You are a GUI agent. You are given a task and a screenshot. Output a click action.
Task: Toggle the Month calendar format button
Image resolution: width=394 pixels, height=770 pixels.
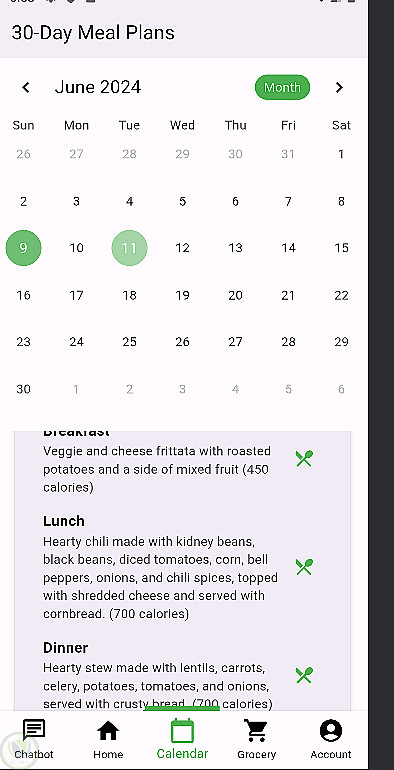[282, 87]
